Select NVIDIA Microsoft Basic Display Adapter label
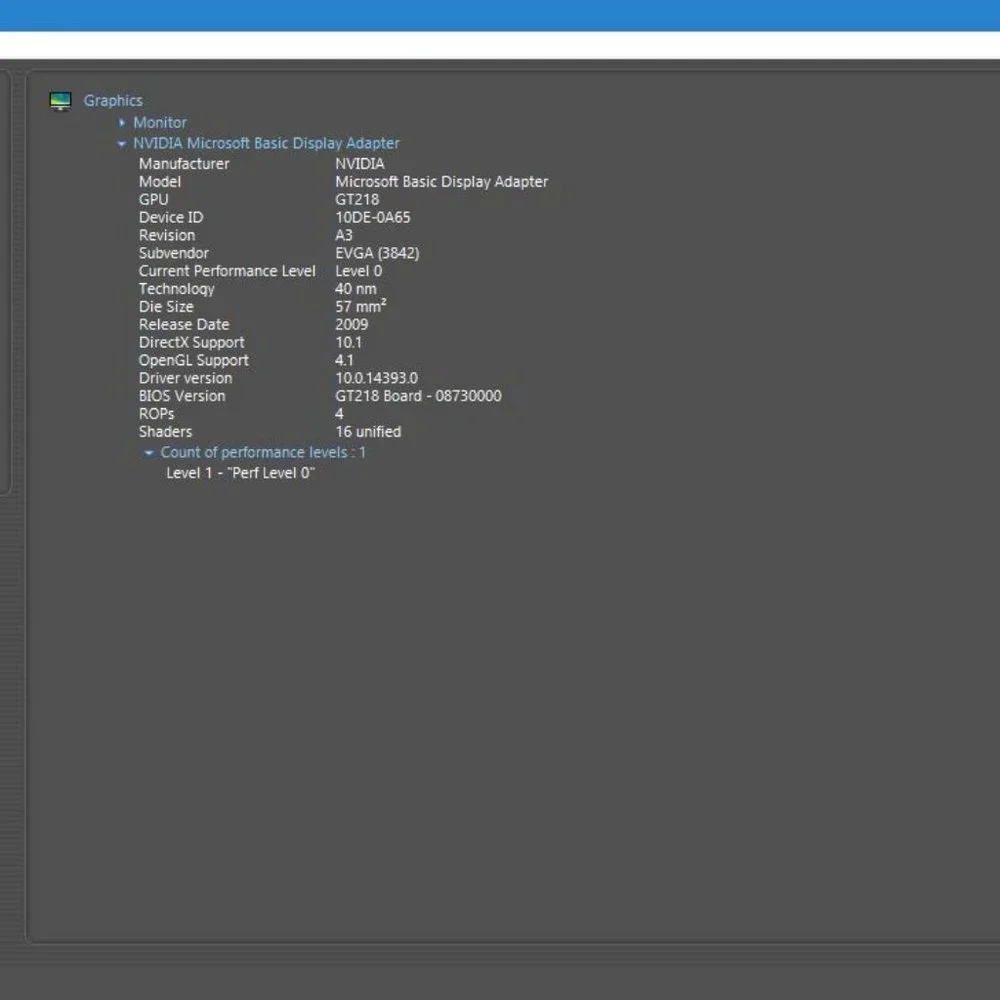1000x1000 pixels. 267,143
